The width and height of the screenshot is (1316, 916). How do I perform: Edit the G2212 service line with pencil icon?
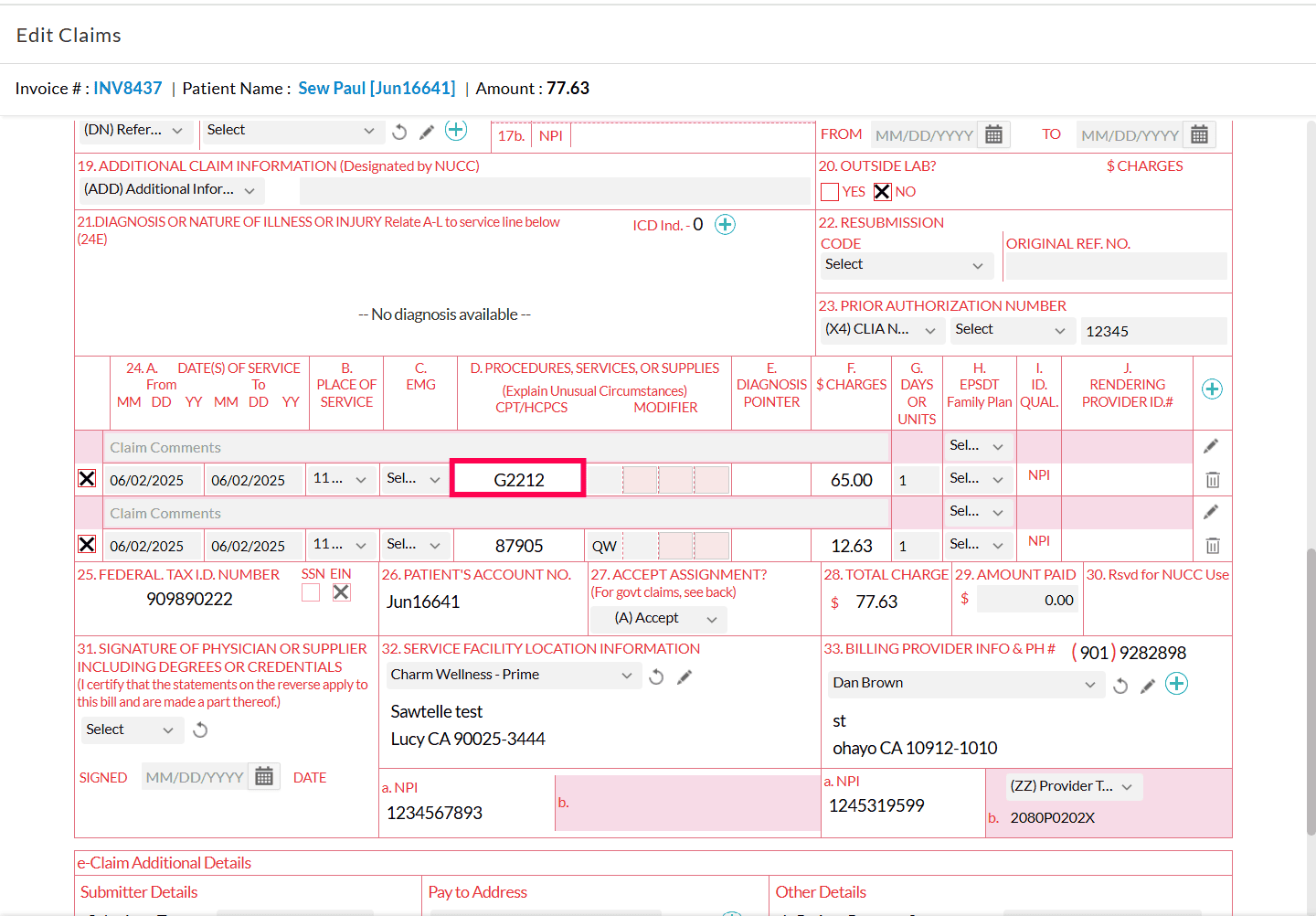tap(1211, 446)
